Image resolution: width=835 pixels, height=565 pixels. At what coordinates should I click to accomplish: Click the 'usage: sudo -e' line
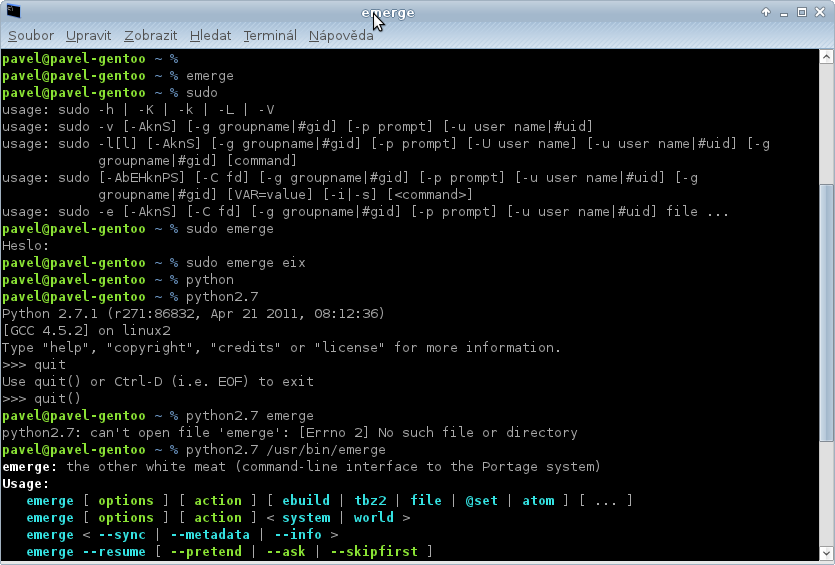pyautogui.click(x=365, y=211)
